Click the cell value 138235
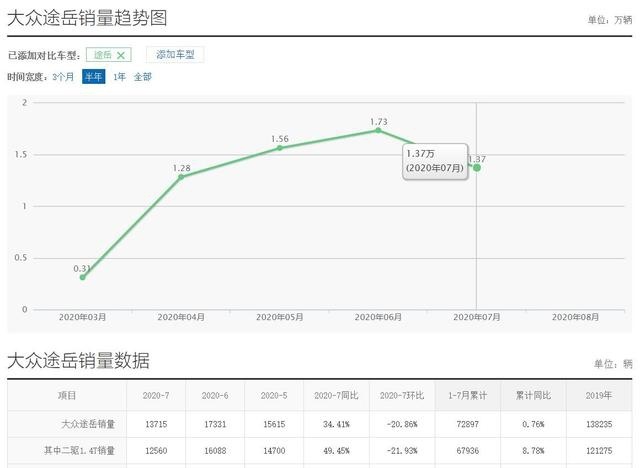This screenshot has width=640, height=468. (599, 424)
